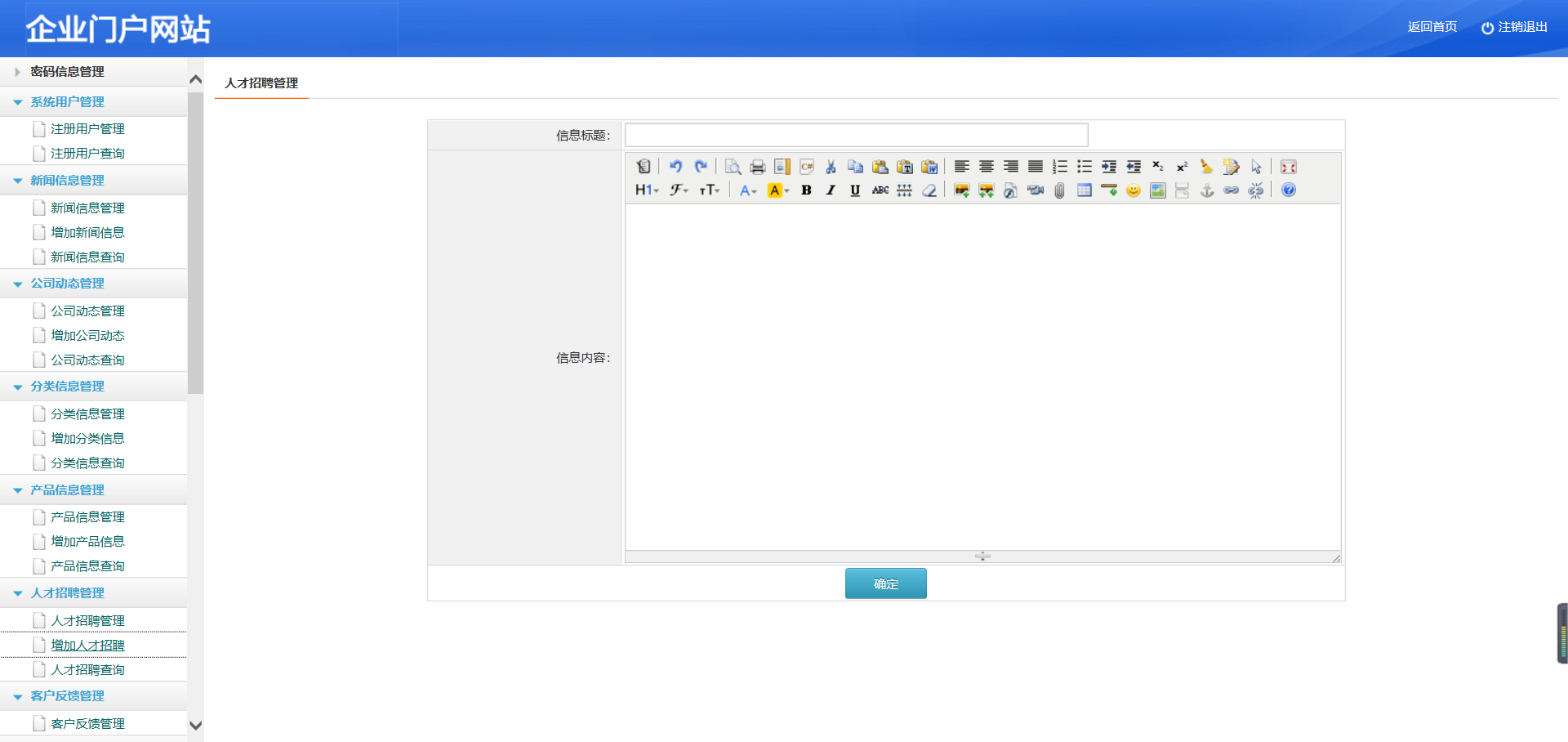Screen dimensions: 1568x742
Task: Click the scissors cut icon
Action: pyautogui.click(x=831, y=167)
